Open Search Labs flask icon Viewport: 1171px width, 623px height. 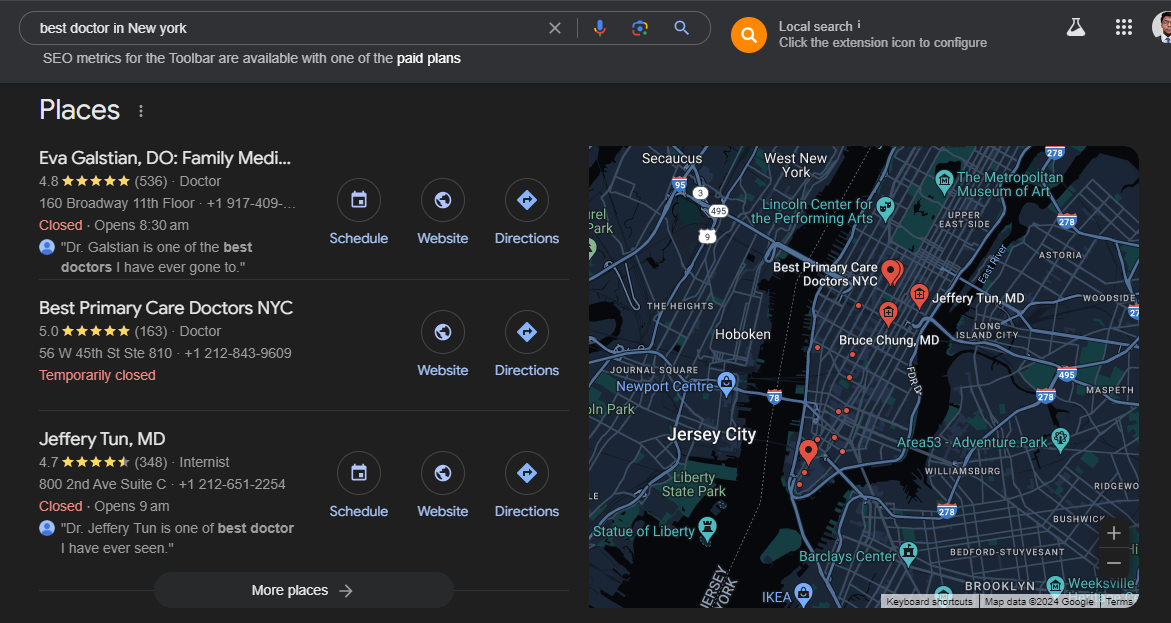click(1075, 27)
